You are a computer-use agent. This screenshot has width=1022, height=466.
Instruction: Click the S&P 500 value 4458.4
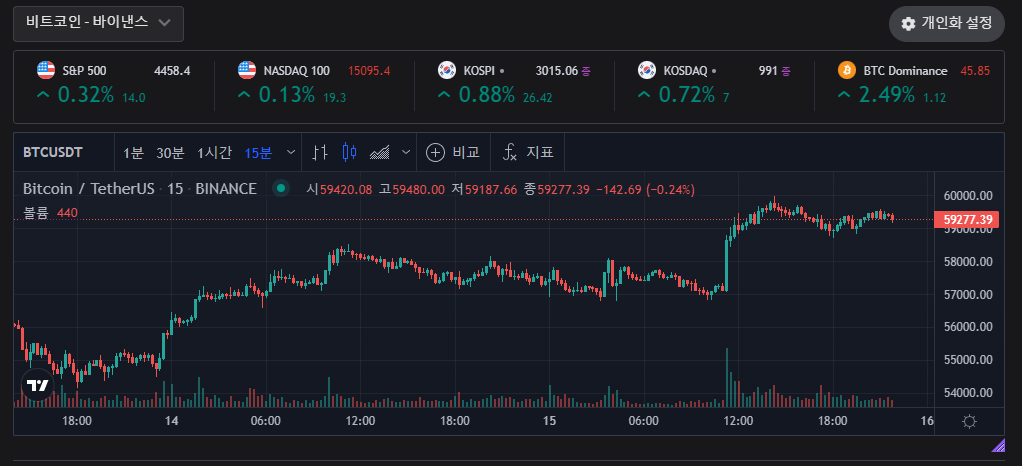[171, 71]
